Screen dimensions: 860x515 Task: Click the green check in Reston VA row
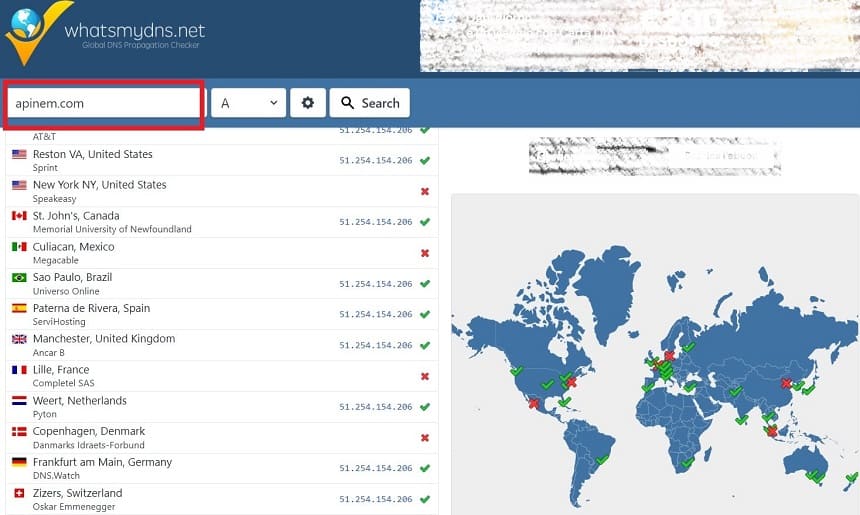tap(425, 161)
